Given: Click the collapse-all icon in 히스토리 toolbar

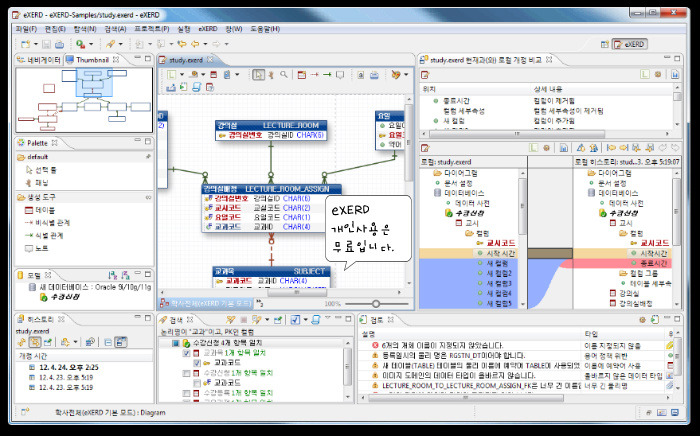Looking at the screenshot, I should pyautogui.click(x=108, y=342).
